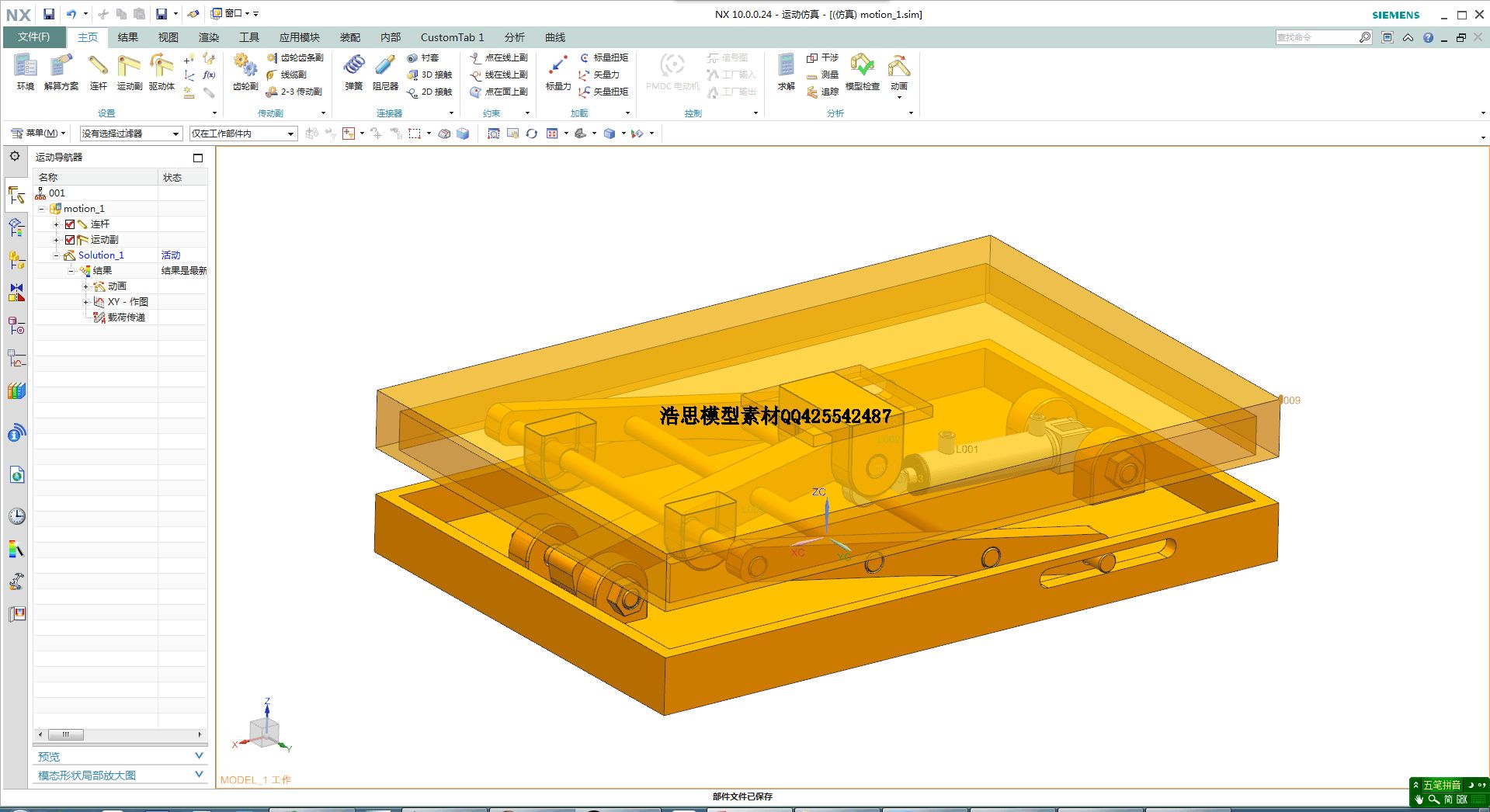Open the navigator settings gear icon
The image size is (1490, 812).
(x=15, y=156)
